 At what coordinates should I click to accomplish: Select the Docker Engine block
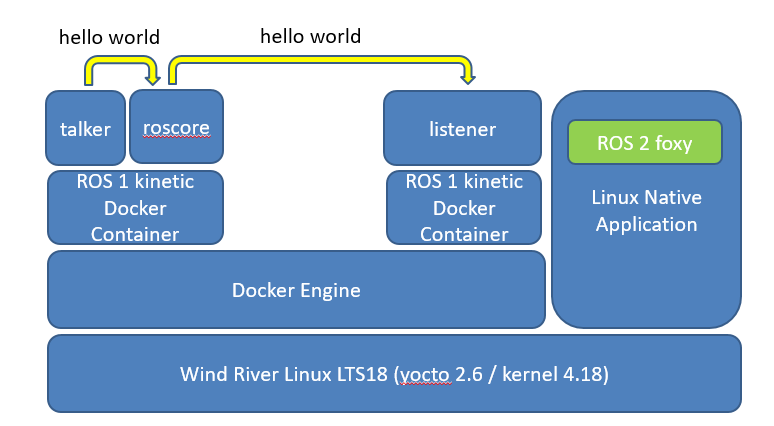(x=296, y=289)
